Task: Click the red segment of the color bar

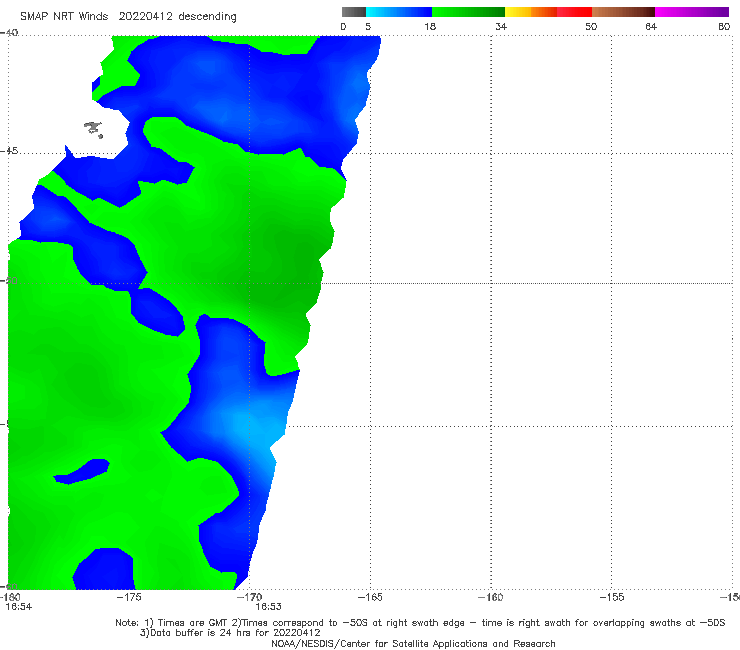Action: tap(574, 12)
